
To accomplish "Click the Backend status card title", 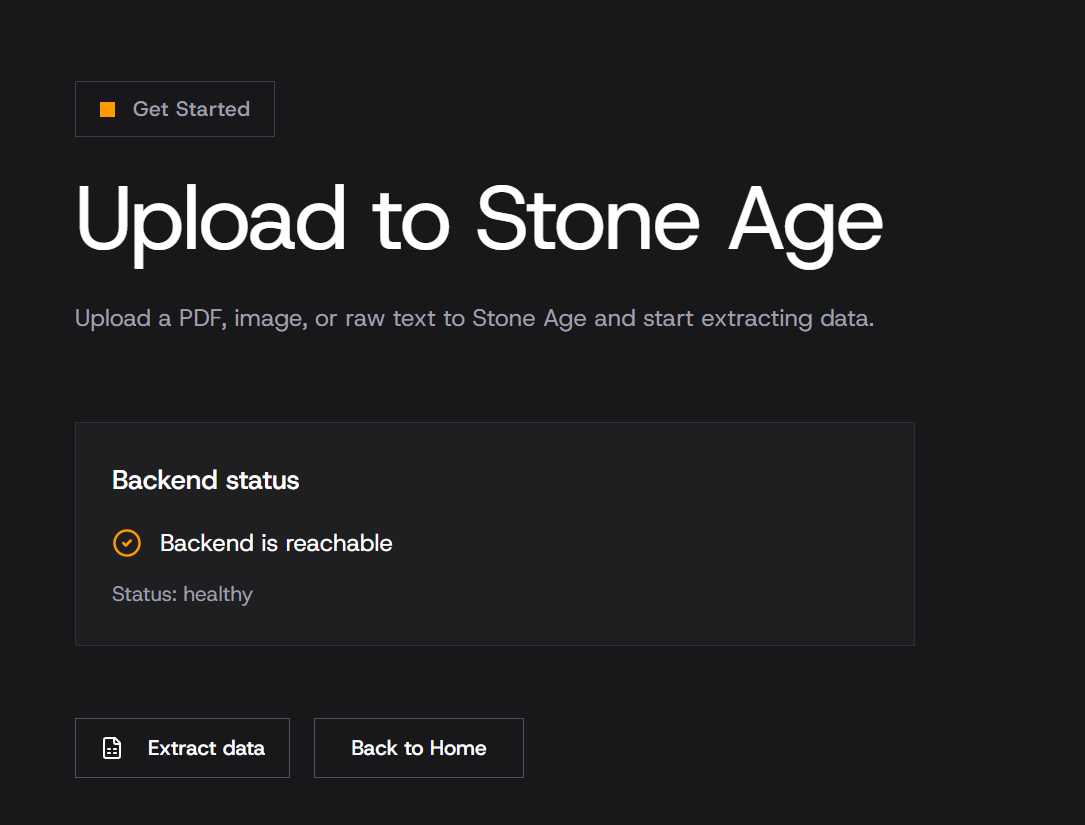I will tap(205, 480).
